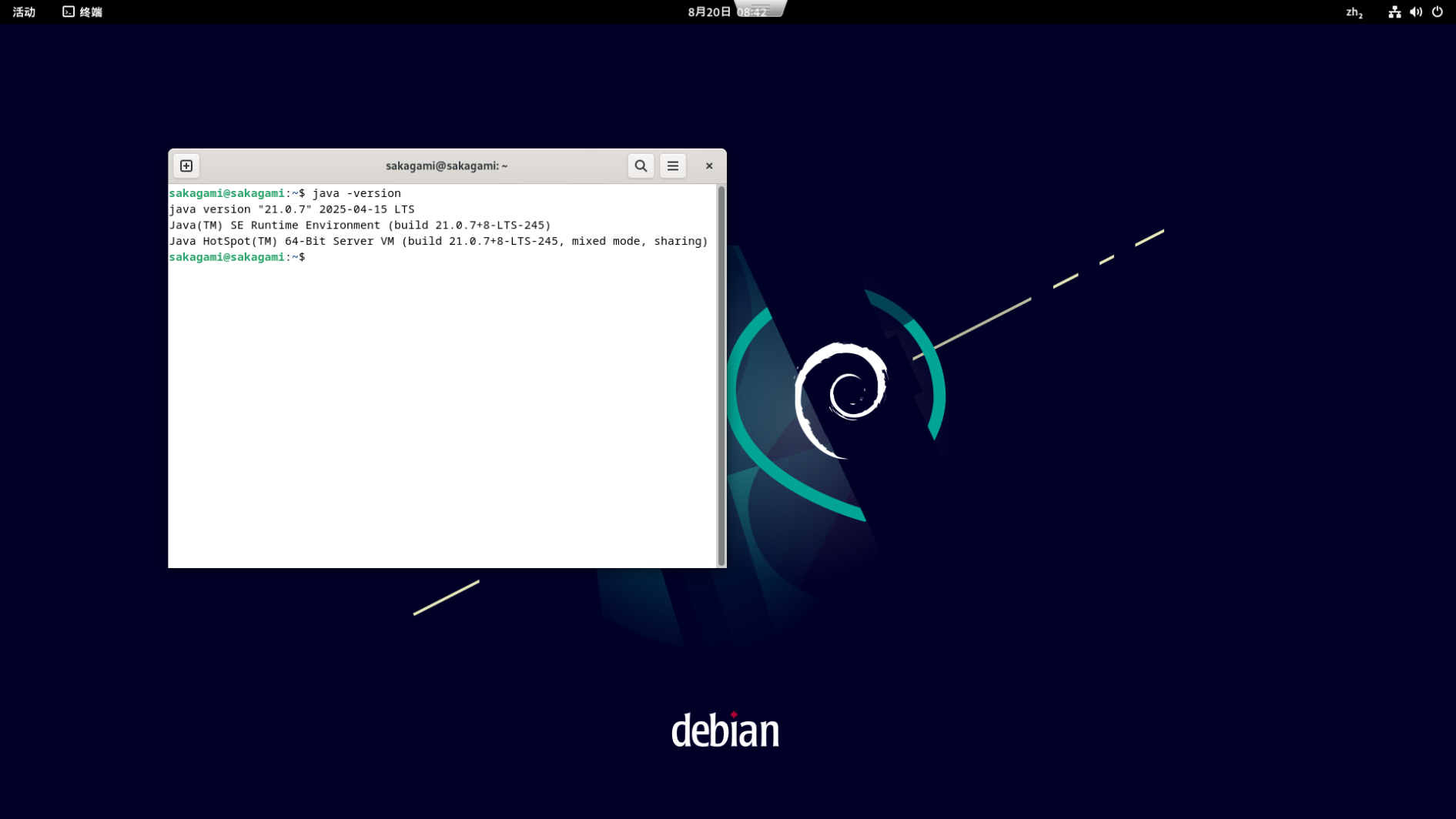Image resolution: width=1456 pixels, height=819 pixels.
Task: Open the power icon system menu
Action: tap(1438, 12)
